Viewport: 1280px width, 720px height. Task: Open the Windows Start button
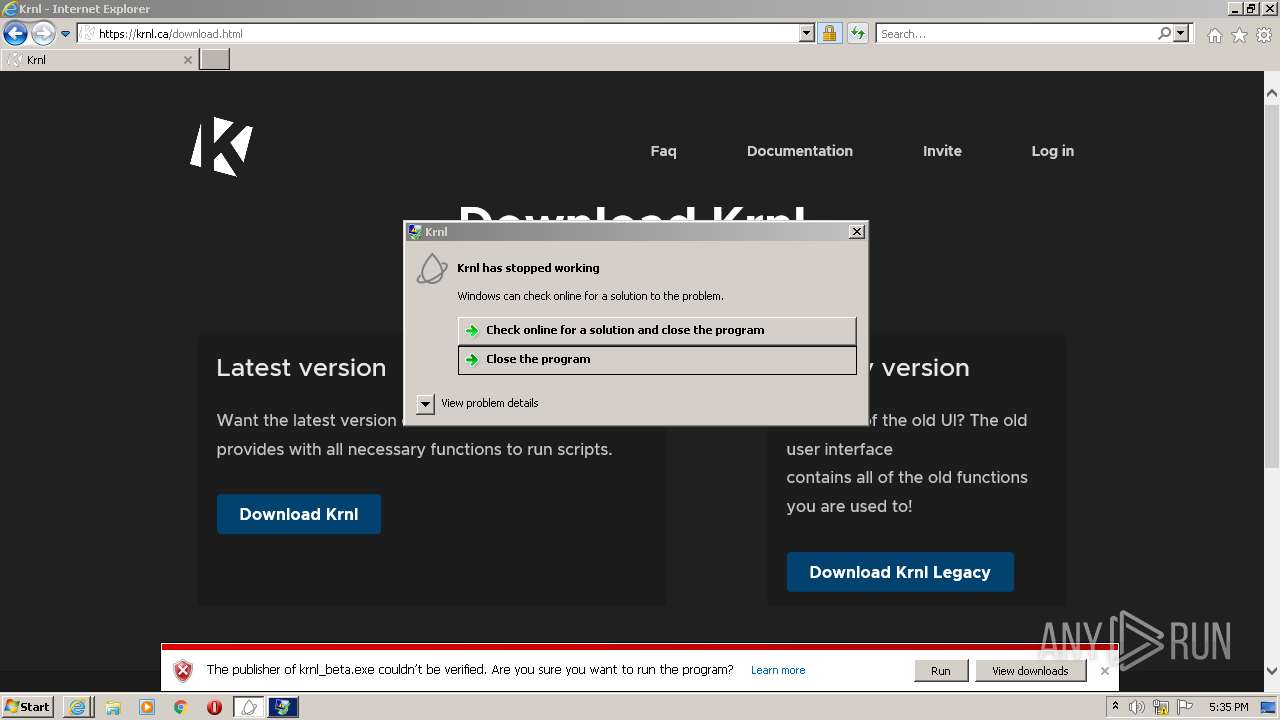tap(28, 707)
